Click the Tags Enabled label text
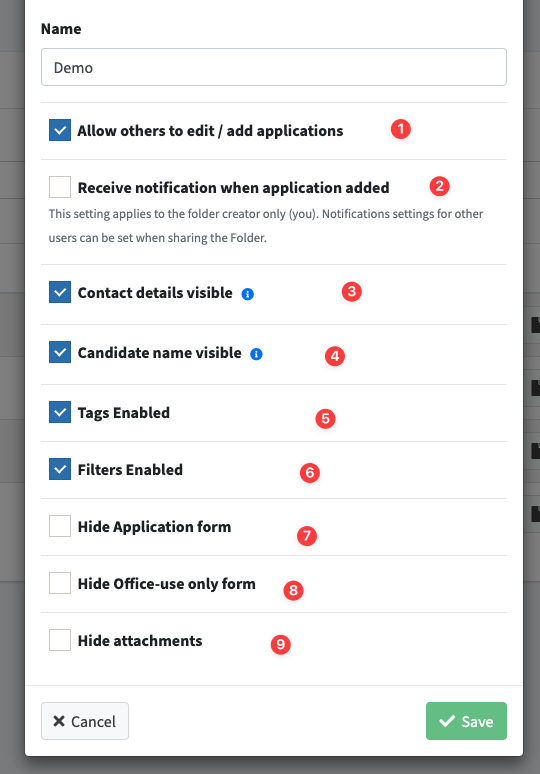 coord(123,413)
